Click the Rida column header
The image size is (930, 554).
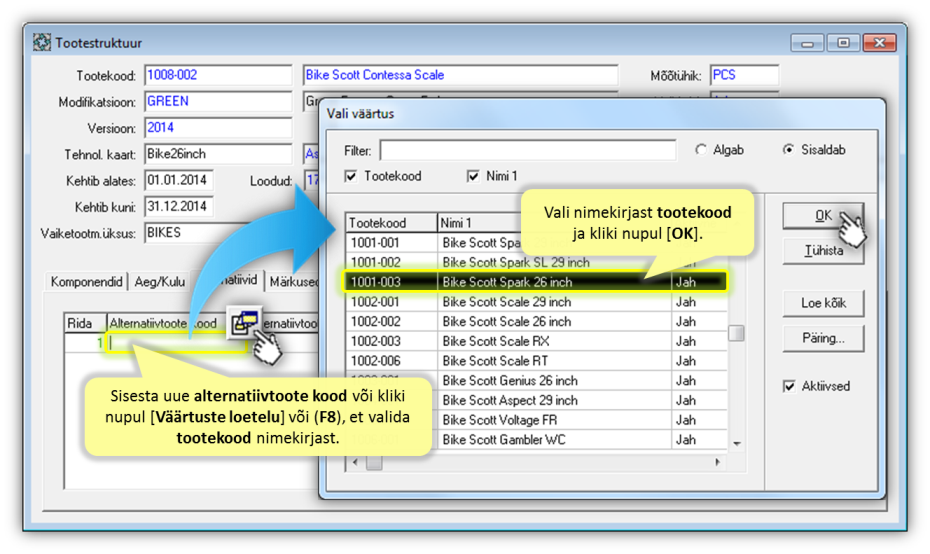[x=85, y=323]
